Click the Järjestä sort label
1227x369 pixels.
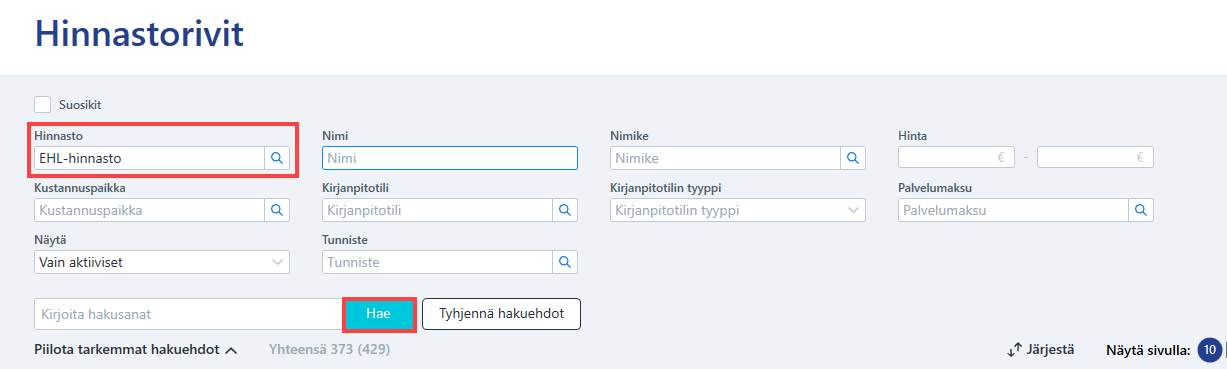pos(1050,350)
